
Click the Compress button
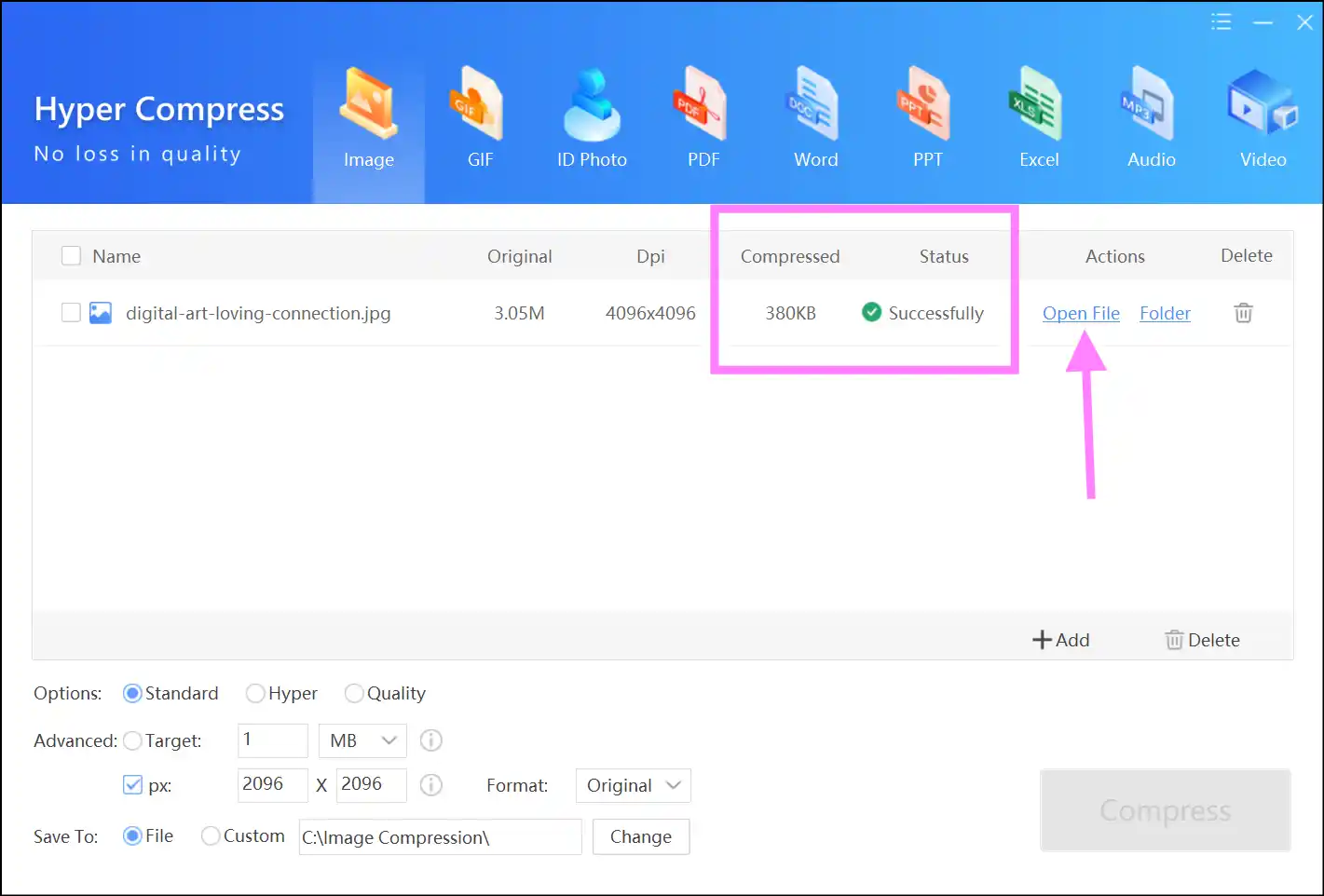[1165, 810]
